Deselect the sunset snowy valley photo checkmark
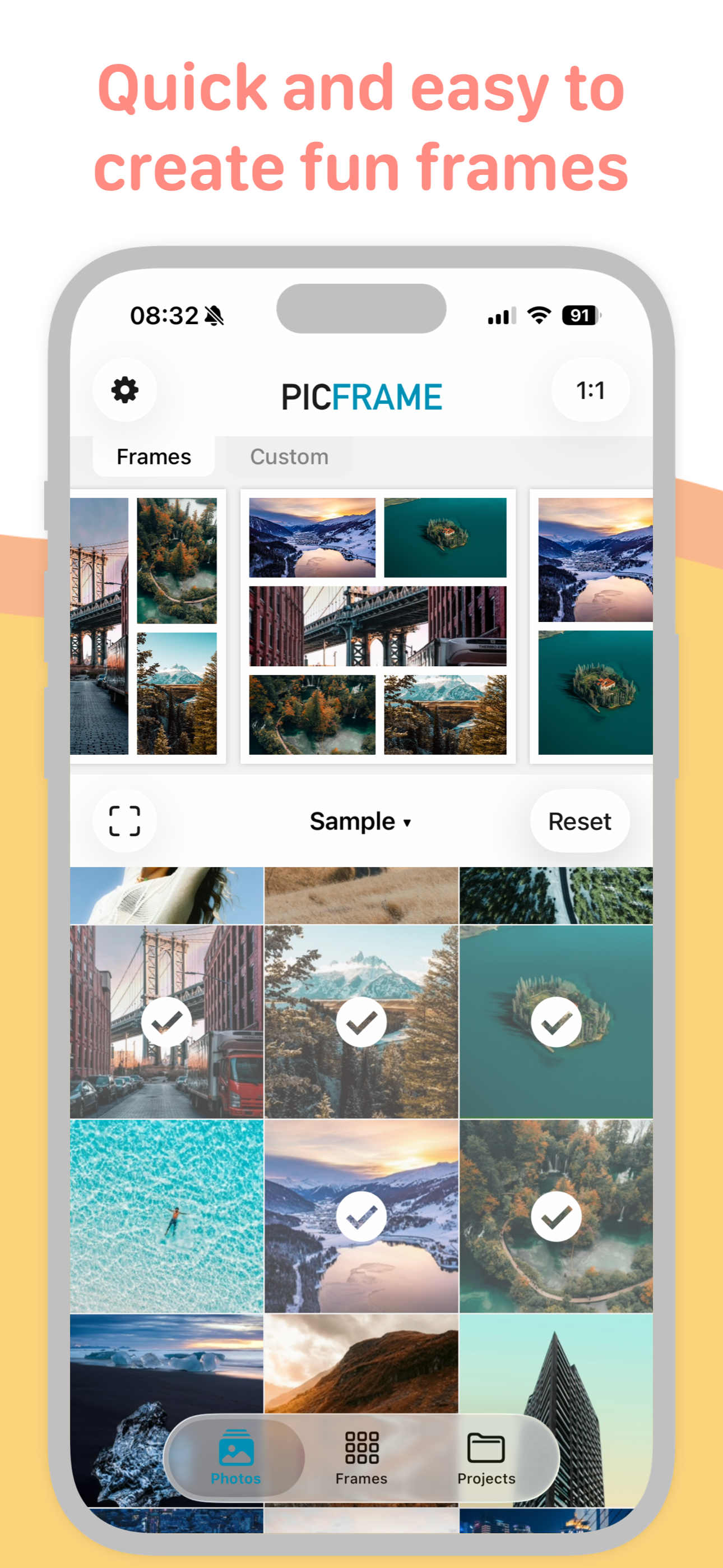The image size is (723, 1568). [361, 1217]
